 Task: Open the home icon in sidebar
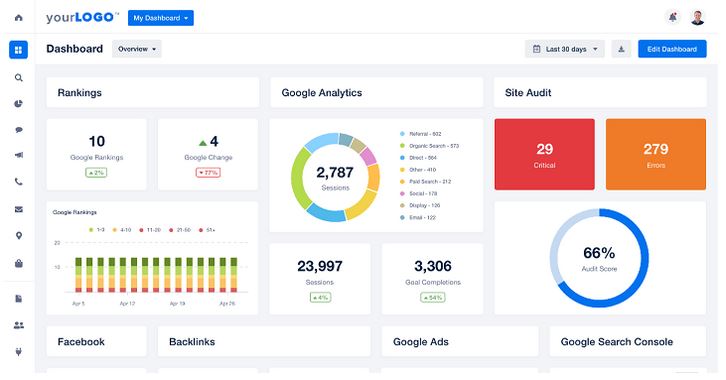pos(19,18)
